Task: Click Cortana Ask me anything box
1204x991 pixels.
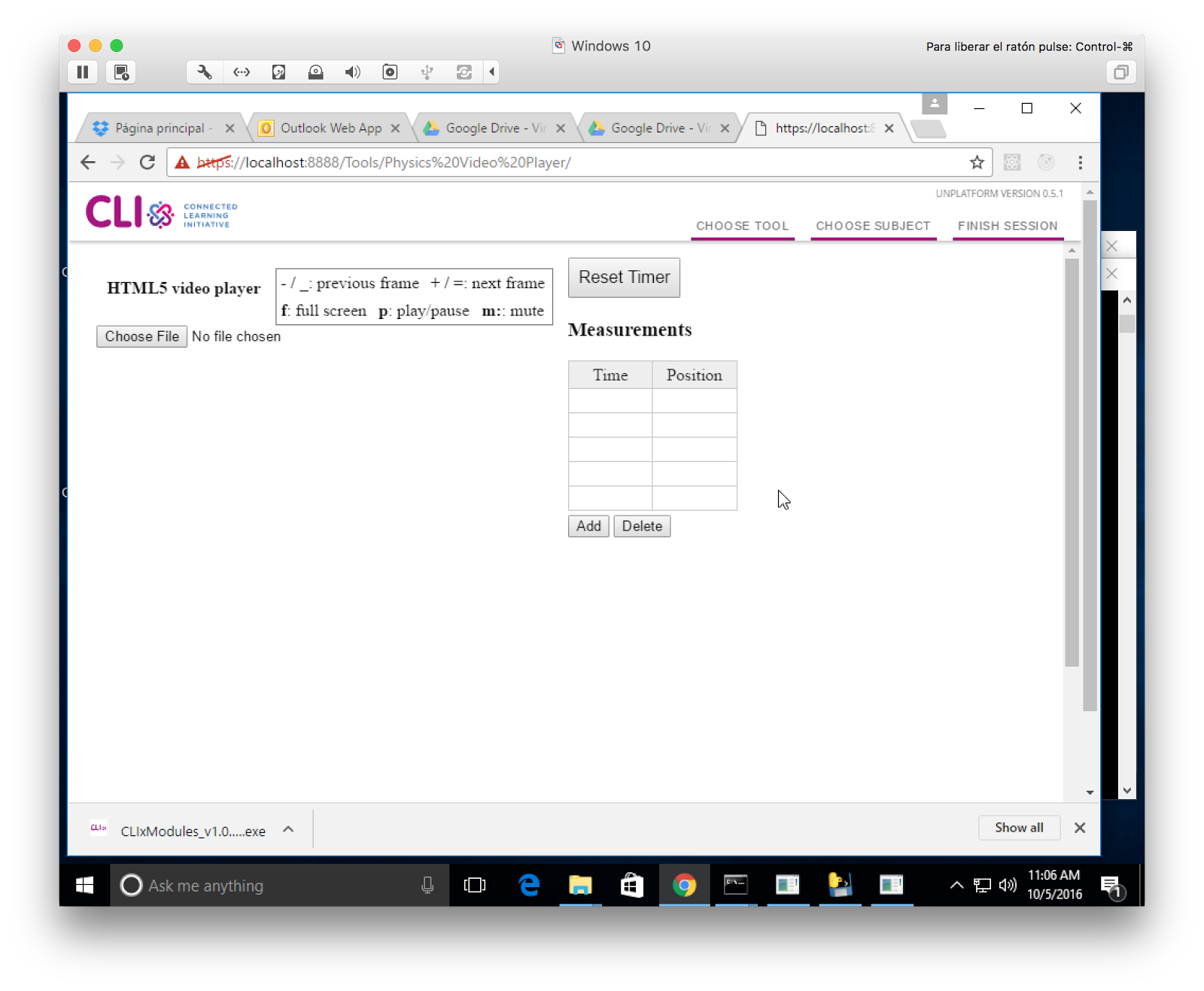Action: coord(280,886)
